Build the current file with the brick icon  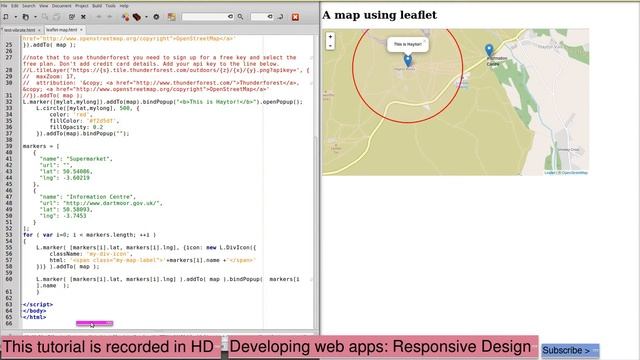(x=137, y=17)
